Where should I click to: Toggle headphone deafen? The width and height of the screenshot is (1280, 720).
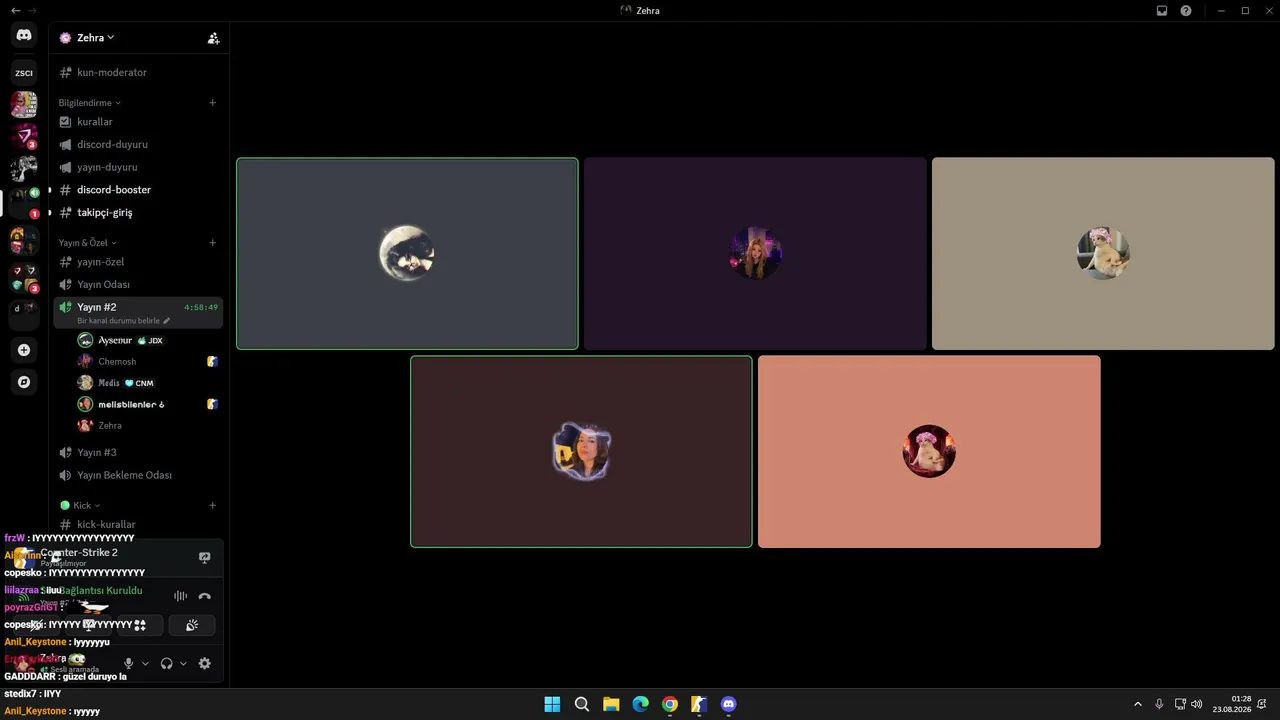click(x=166, y=663)
